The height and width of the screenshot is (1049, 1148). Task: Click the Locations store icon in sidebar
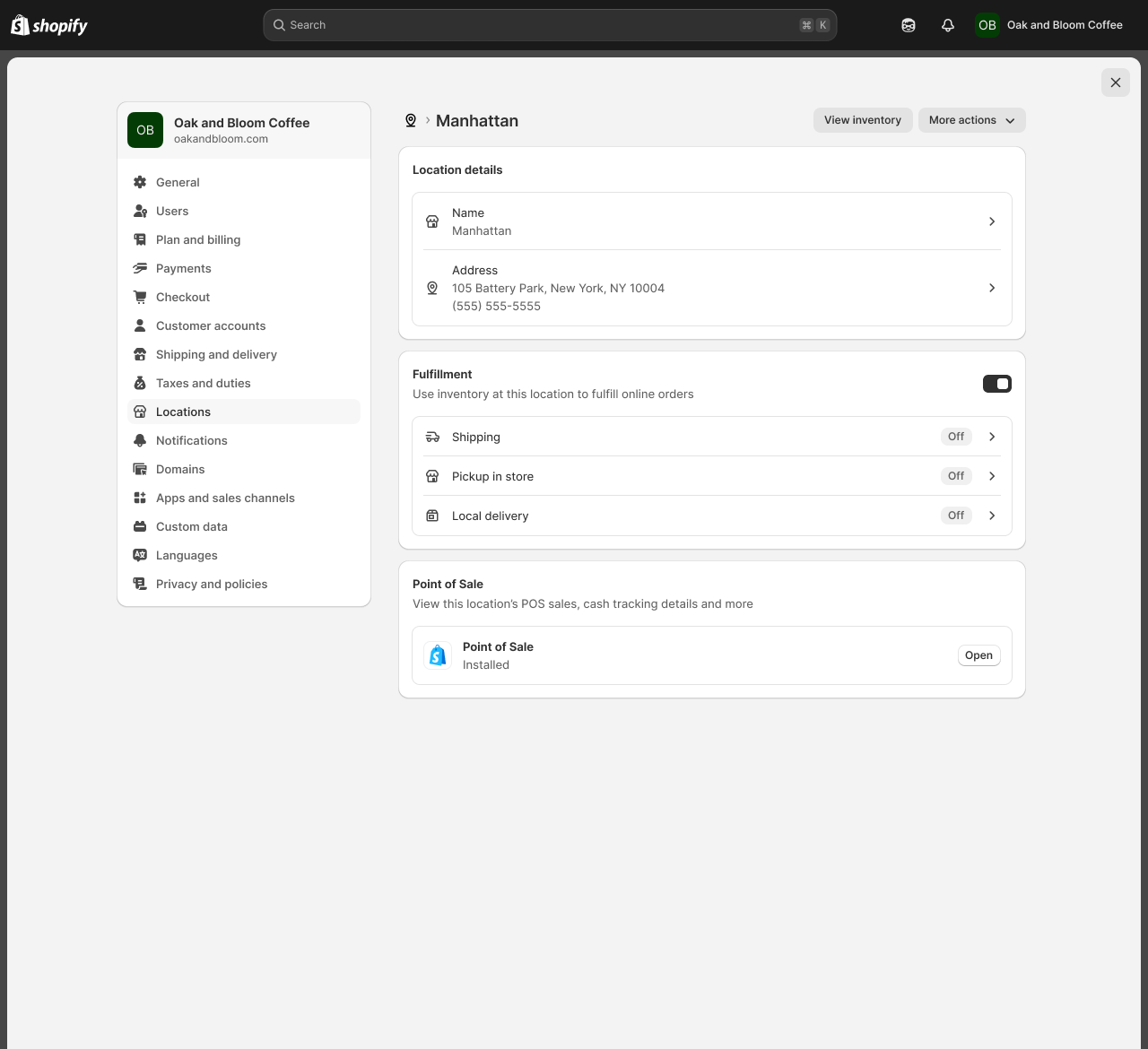click(140, 412)
